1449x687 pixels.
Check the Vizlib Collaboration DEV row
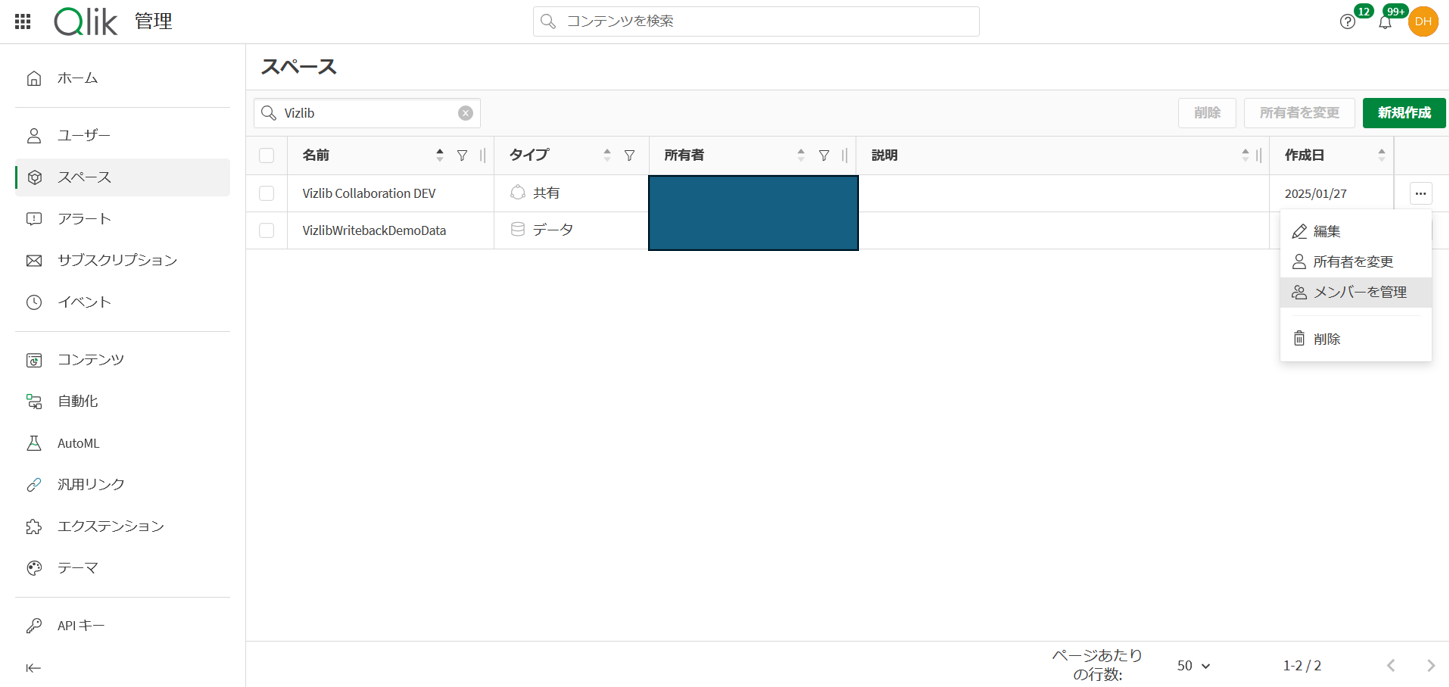(266, 193)
